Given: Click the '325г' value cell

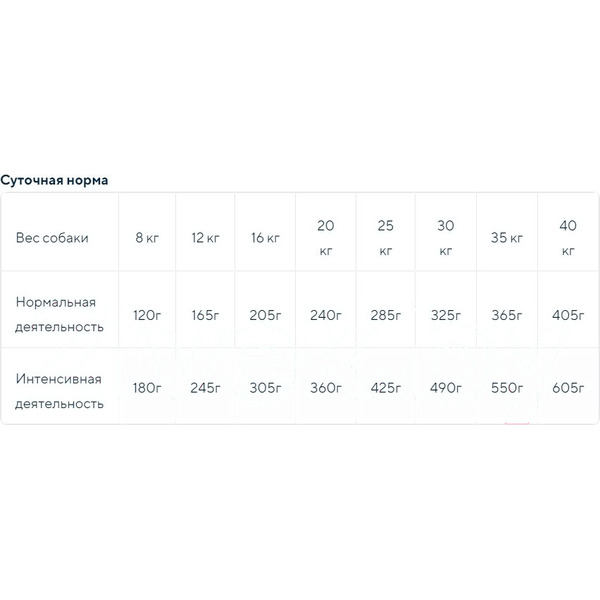Looking at the screenshot, I should 446,315.
